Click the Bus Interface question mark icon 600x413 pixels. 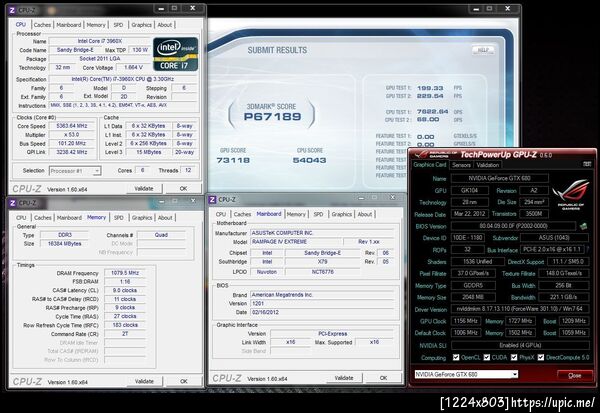pos(588,250)
